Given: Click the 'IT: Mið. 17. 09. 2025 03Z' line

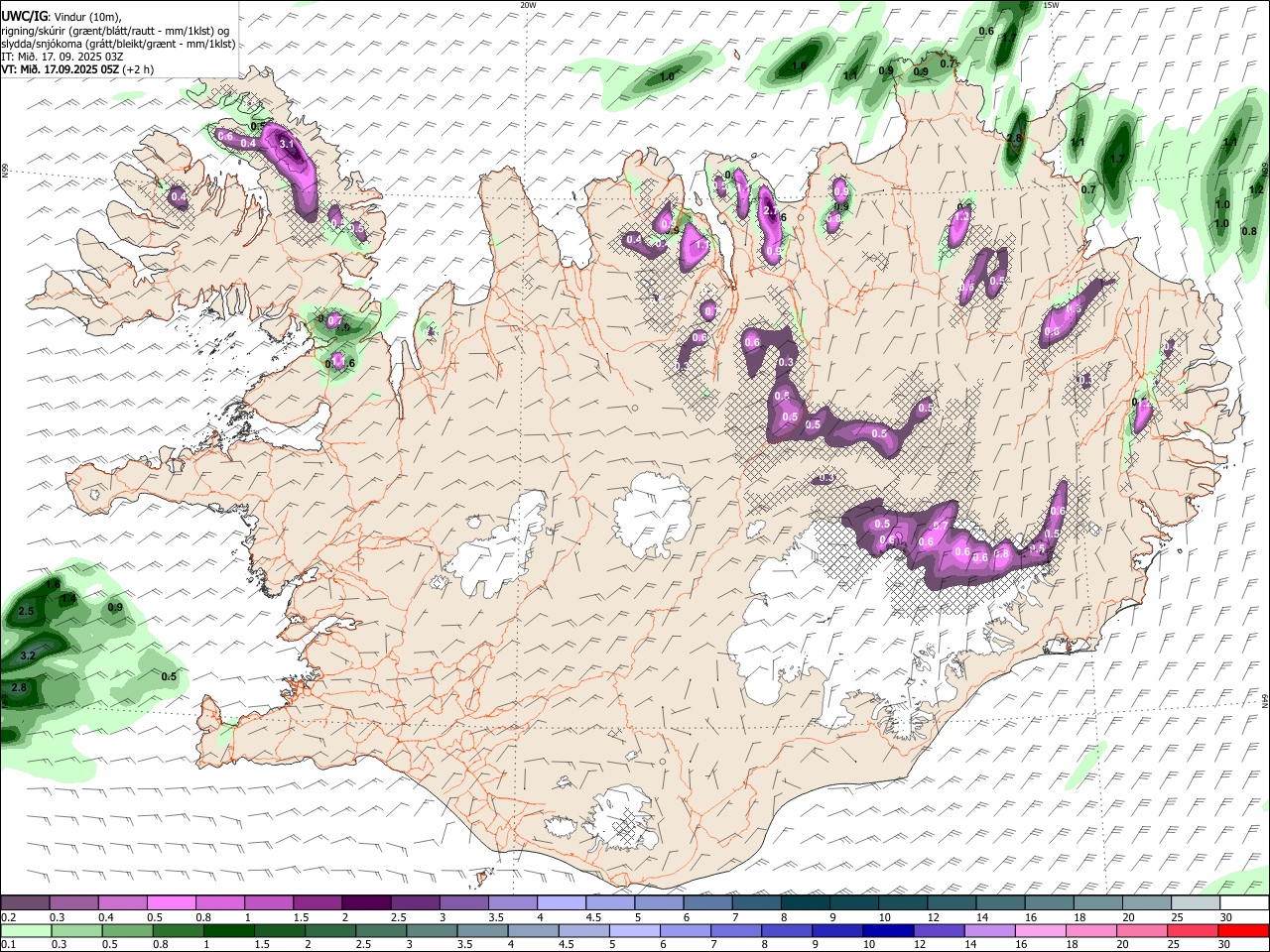Looking at the screenshot, I should point(63,57).
